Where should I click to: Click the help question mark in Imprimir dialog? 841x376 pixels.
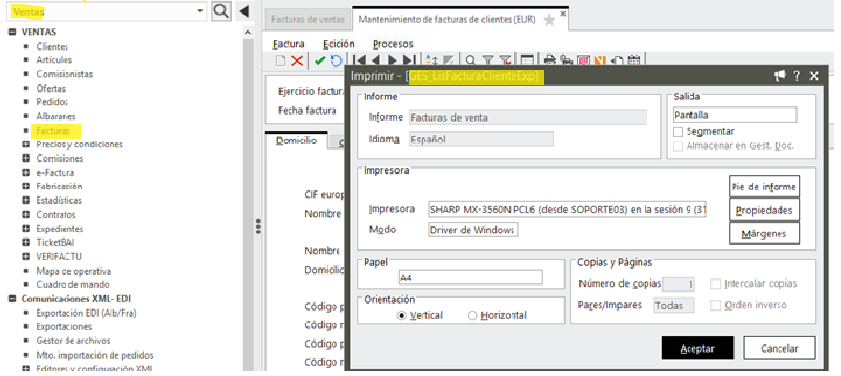tap(797, 76)
